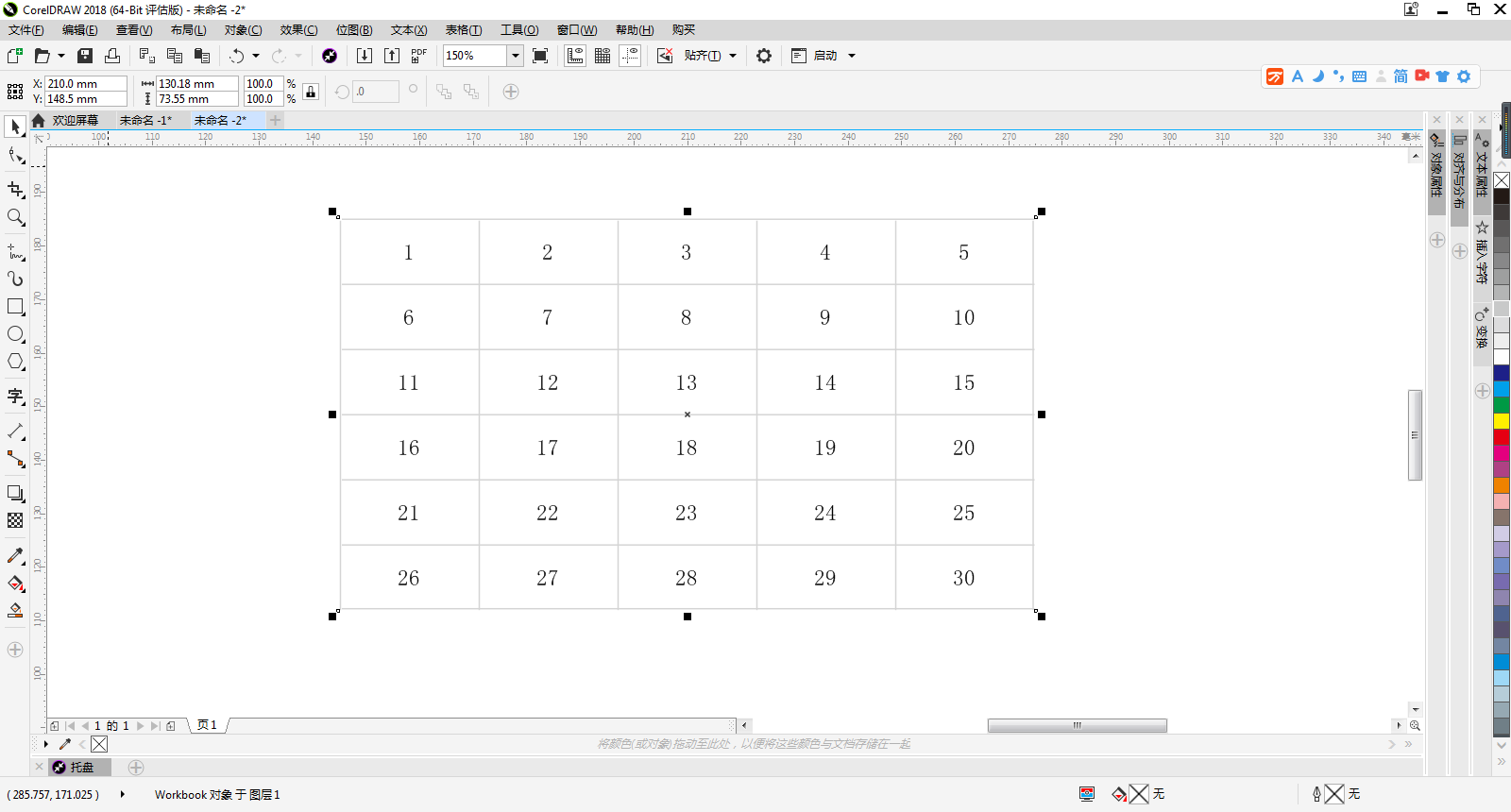The image size is (1511, 812).
Task: Select the Ellipse tool
Action: coord(15,334)
